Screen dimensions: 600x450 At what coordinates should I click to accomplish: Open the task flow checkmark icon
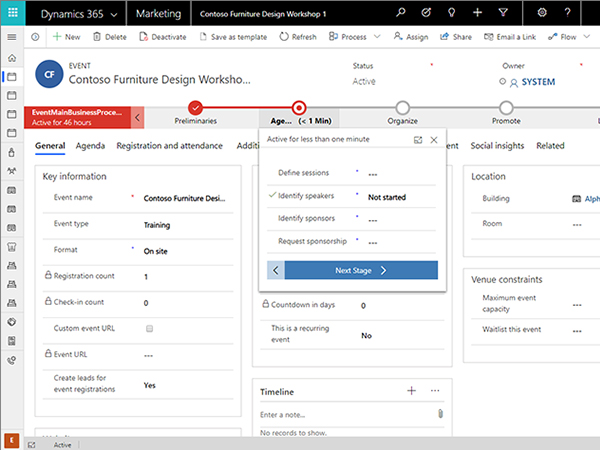(x=426, y=13)
